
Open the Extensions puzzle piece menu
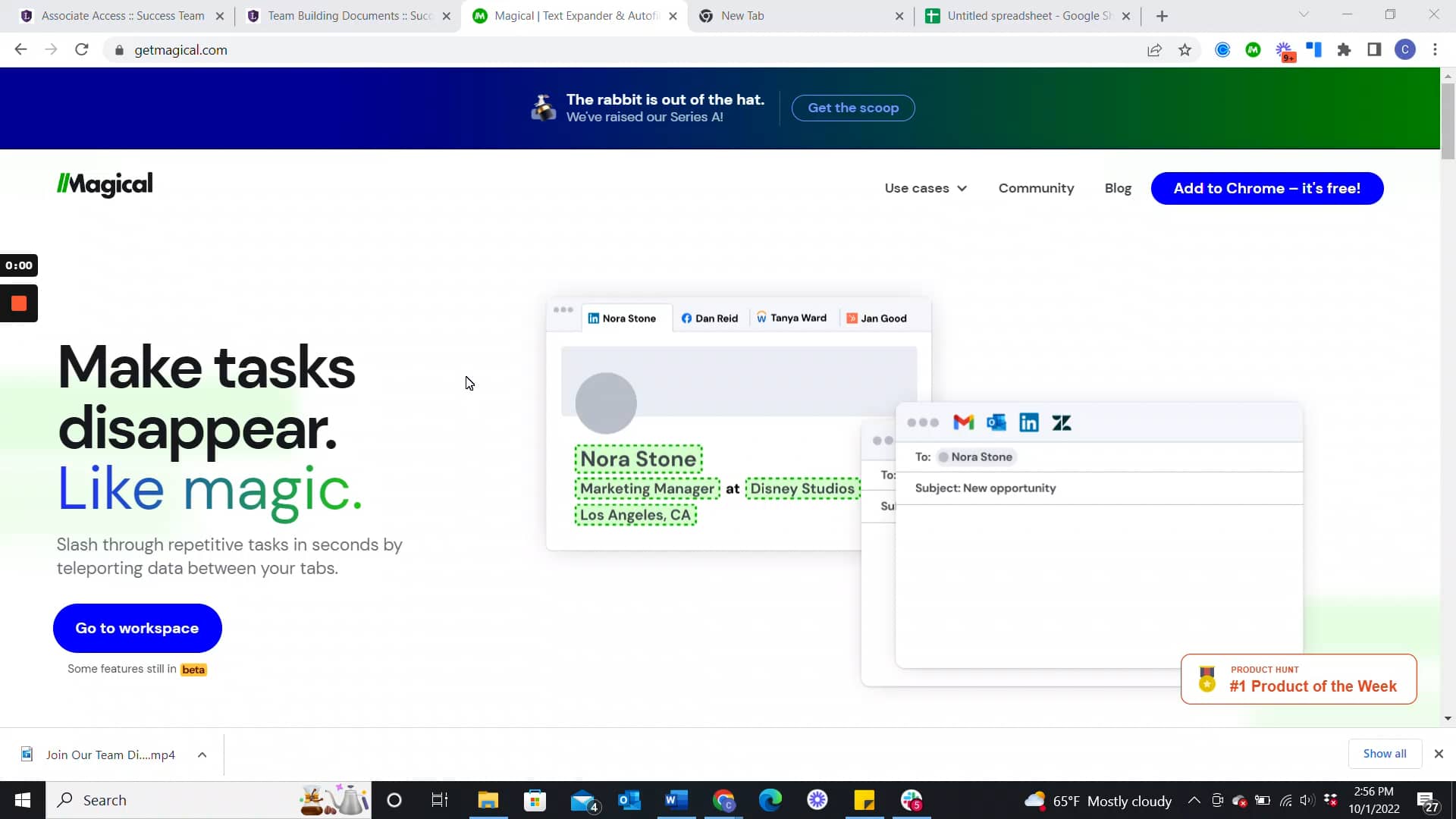pos(1345,49)
